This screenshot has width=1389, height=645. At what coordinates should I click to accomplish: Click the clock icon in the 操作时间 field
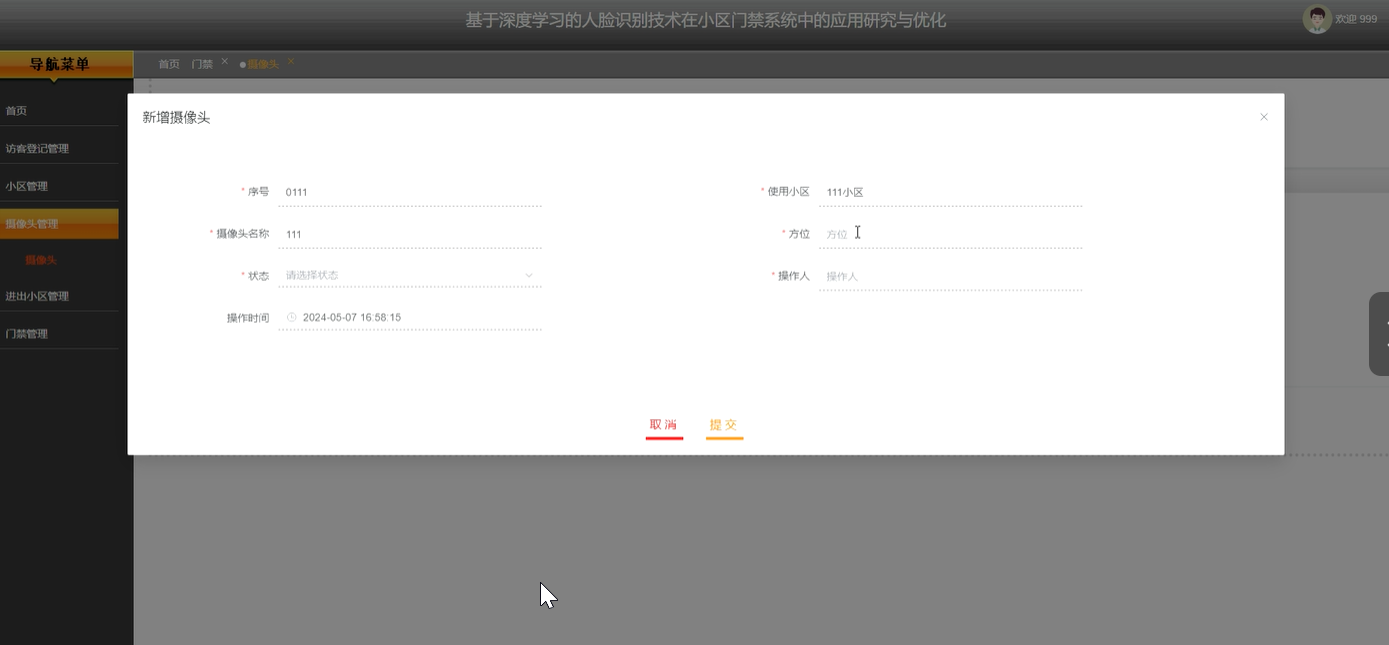click(292, 317)
